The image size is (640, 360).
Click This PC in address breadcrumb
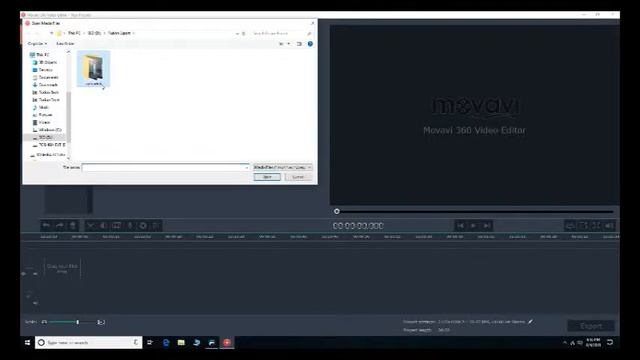(x=74, y=33)
